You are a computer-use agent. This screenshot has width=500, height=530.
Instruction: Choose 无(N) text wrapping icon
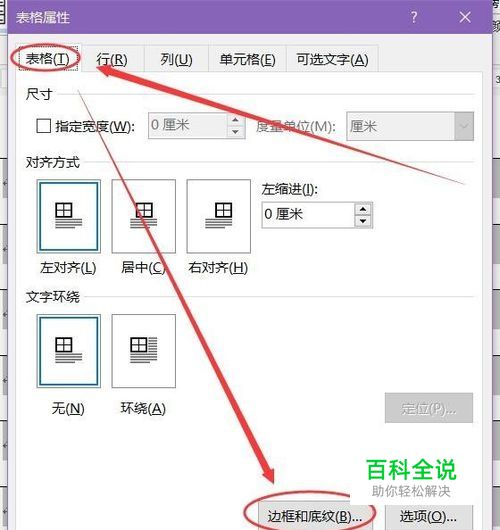point(69,351)
